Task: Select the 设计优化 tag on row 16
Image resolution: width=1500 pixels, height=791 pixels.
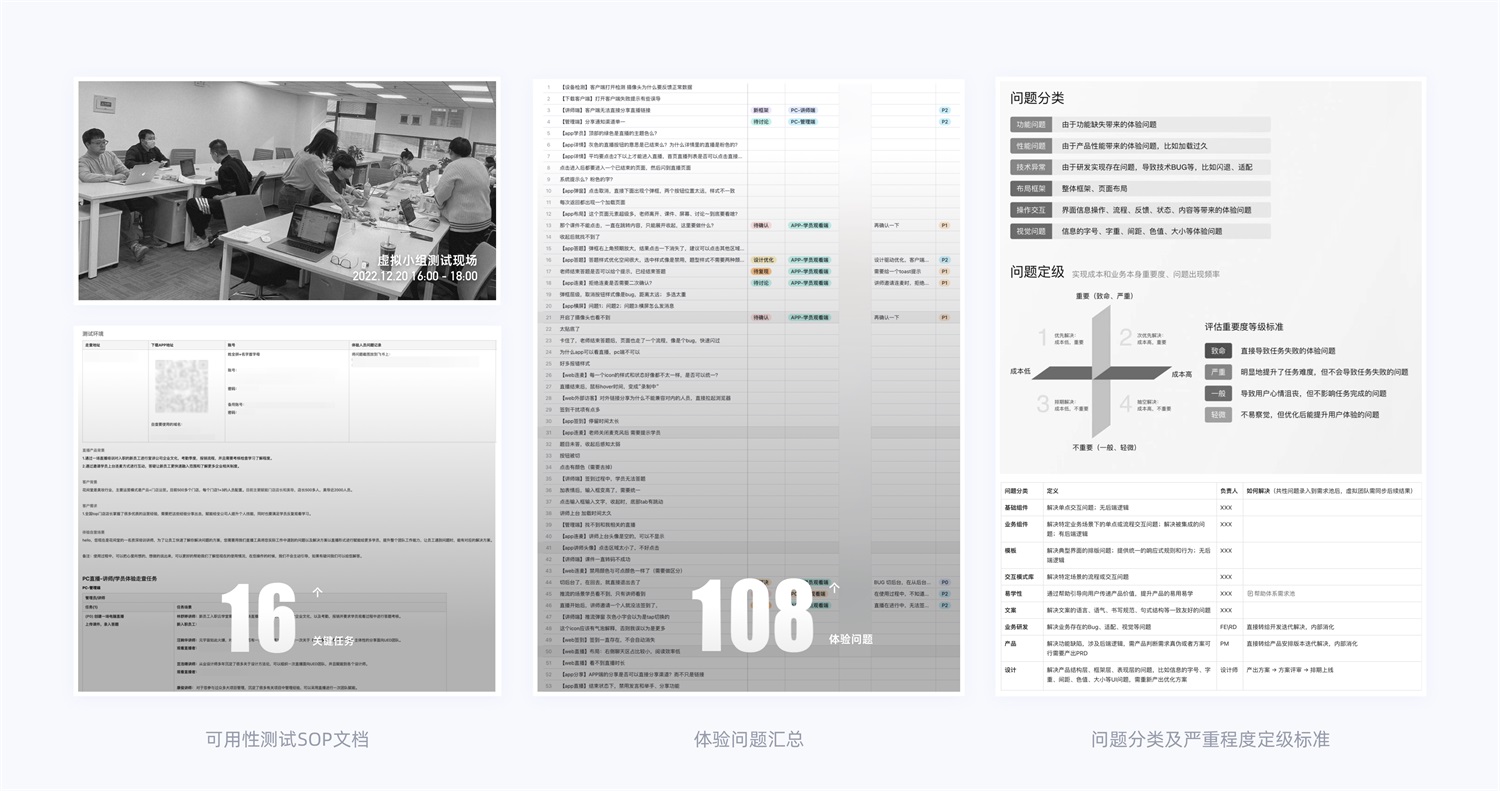Action: [x=764, y=260]
